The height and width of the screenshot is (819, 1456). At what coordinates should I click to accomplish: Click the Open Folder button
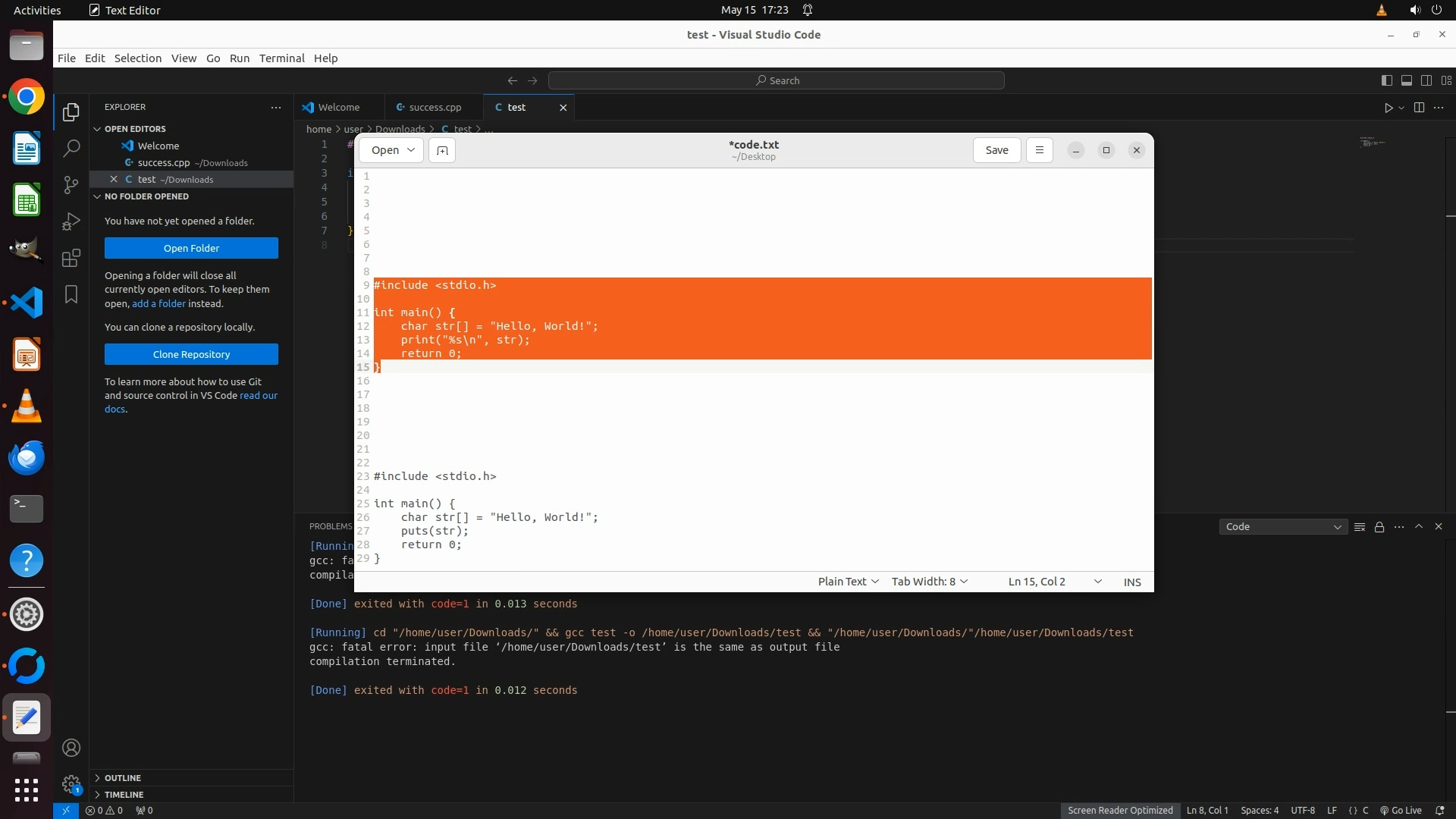tap(191, 248)
